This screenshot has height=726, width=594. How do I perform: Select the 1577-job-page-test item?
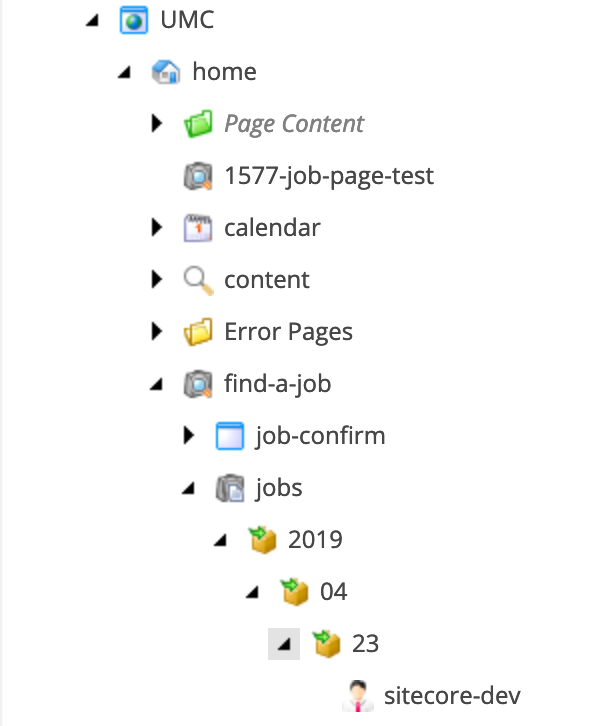click(x=329, y=176)
